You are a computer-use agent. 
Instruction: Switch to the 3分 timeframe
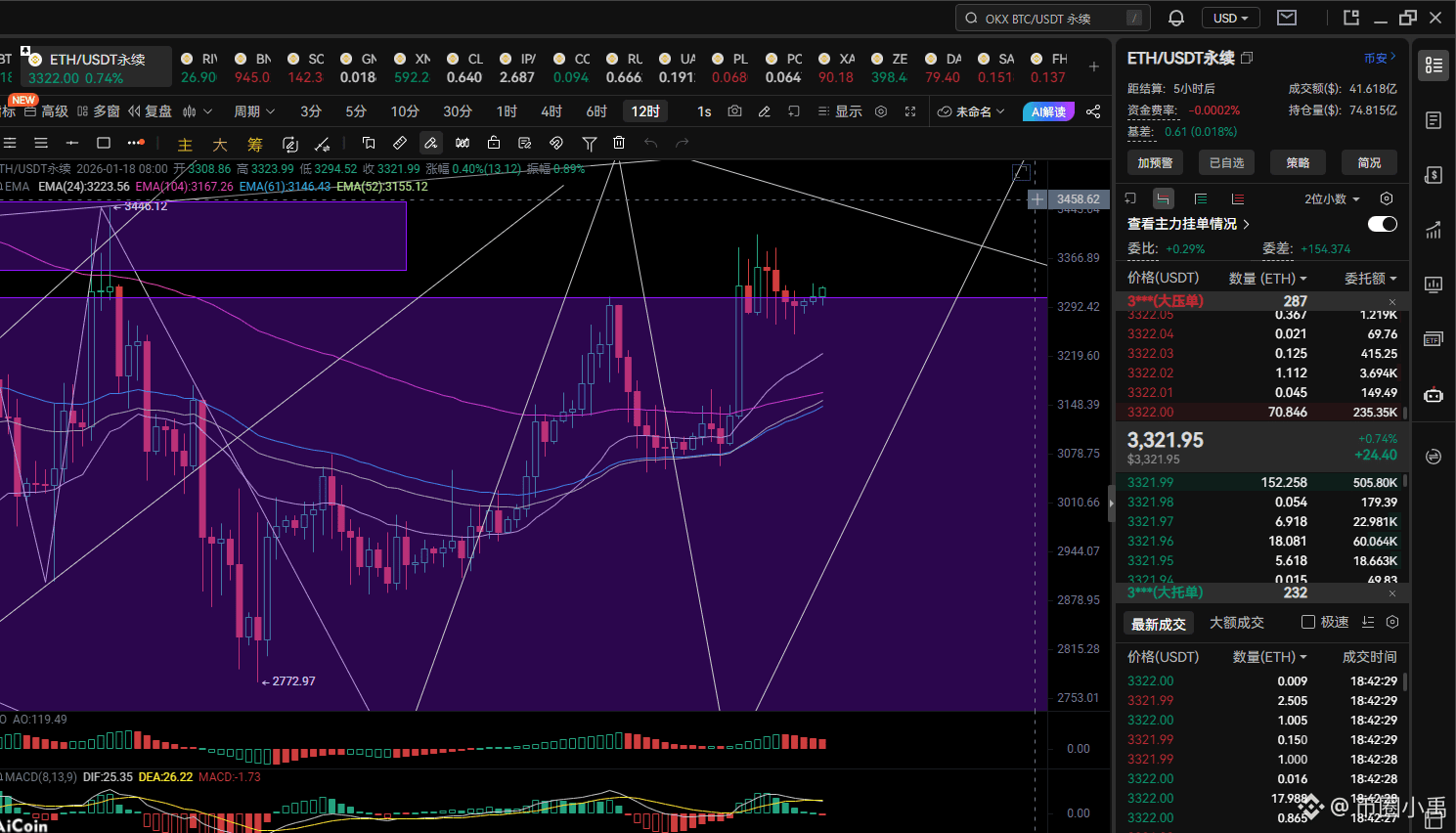click(x=311, y=111)
